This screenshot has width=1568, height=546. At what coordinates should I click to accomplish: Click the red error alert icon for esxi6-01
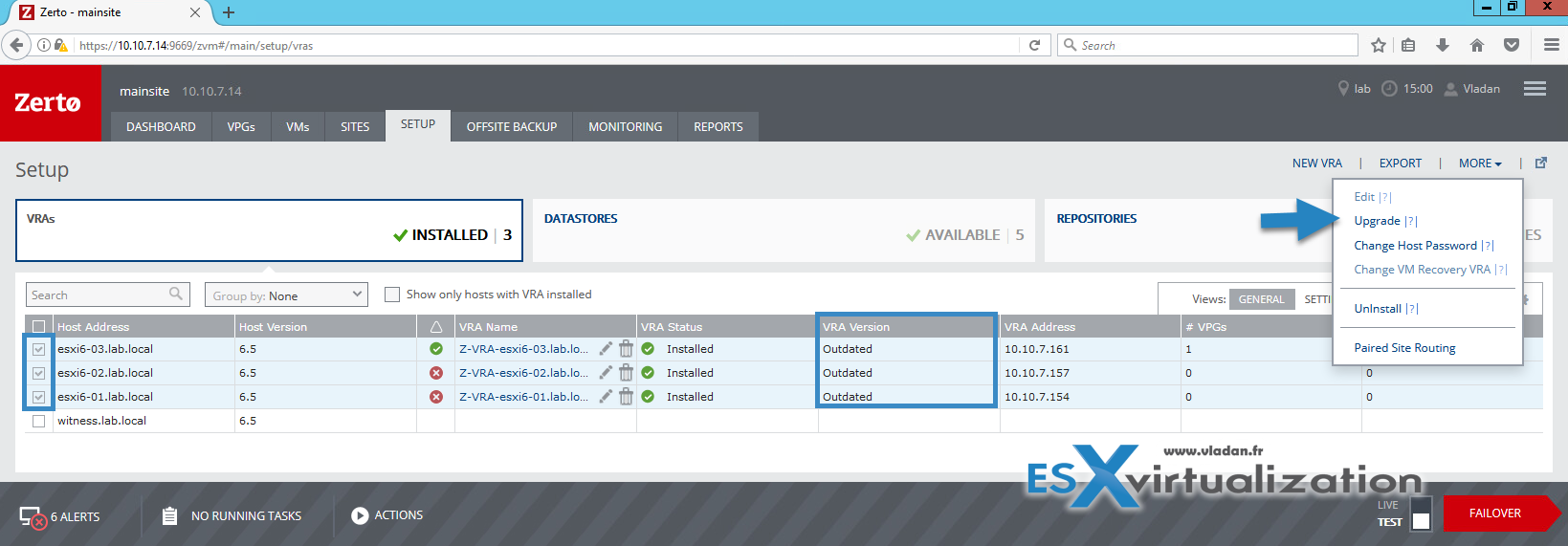click(x=436, y=397)
